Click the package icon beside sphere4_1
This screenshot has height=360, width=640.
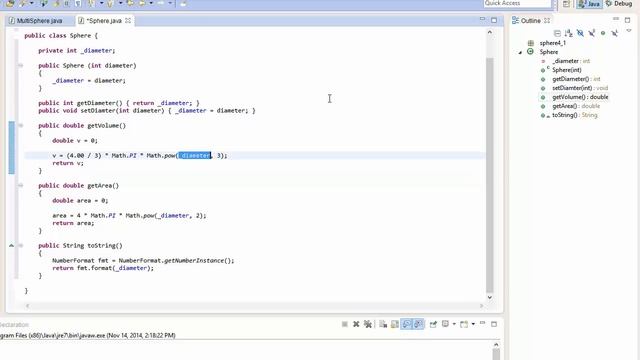click(531, 43)
